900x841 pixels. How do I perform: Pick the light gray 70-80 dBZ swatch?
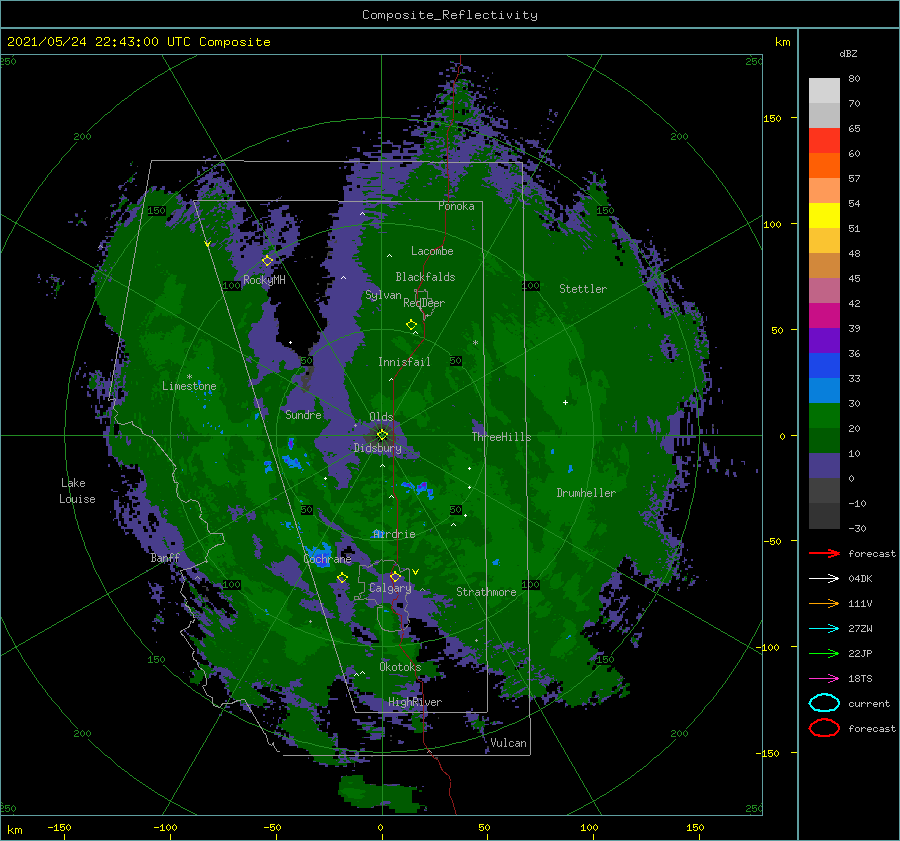824,90
